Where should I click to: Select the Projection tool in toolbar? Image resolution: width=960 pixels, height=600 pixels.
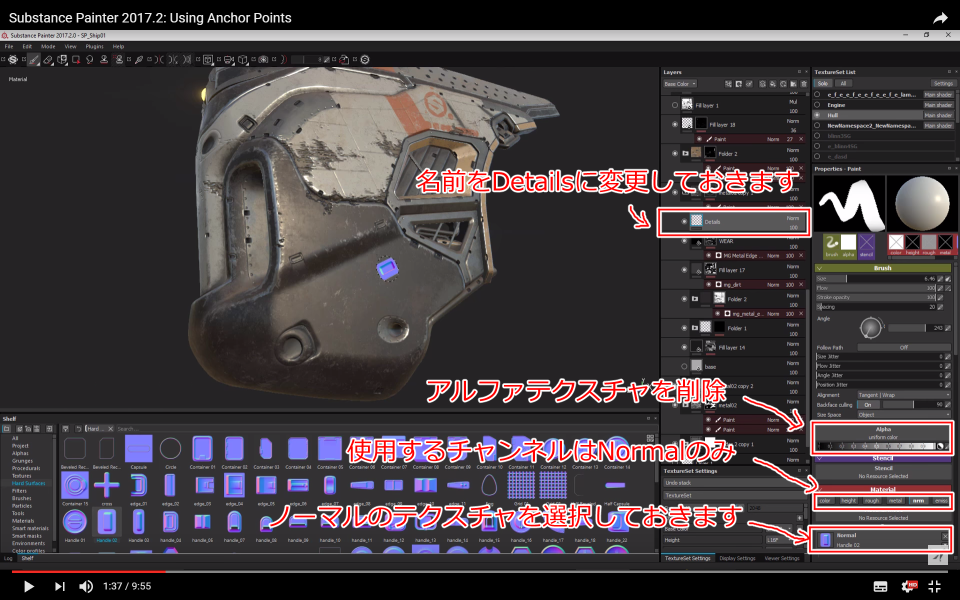62,60
